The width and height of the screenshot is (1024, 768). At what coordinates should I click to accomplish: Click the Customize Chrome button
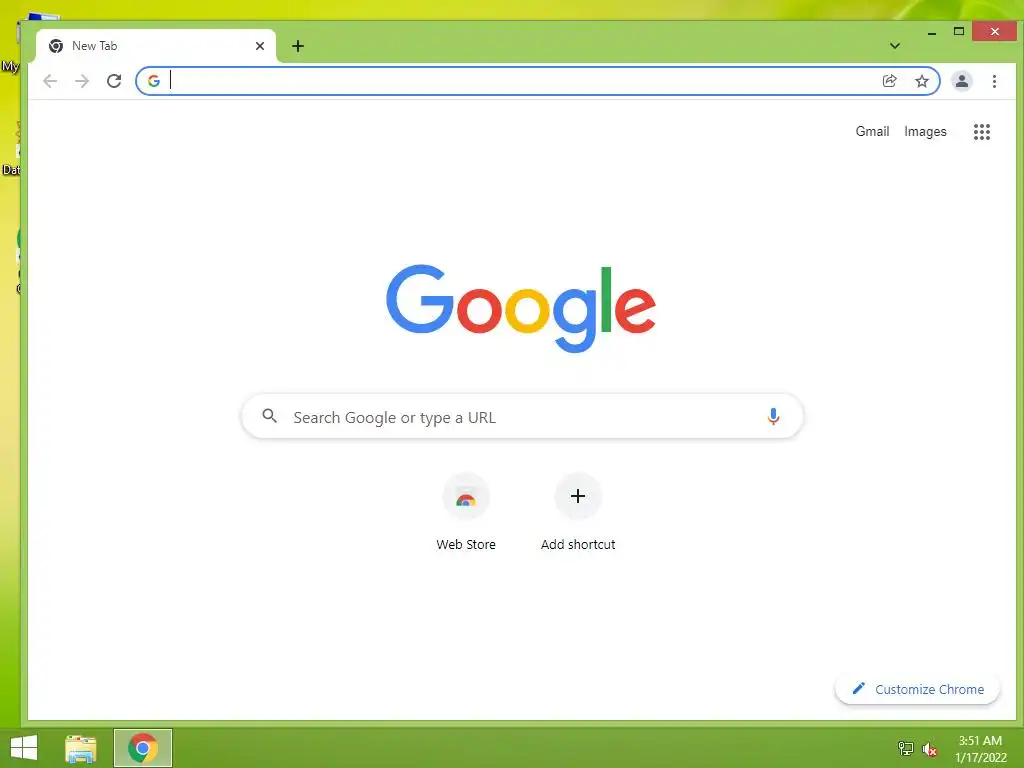point(917,689)
